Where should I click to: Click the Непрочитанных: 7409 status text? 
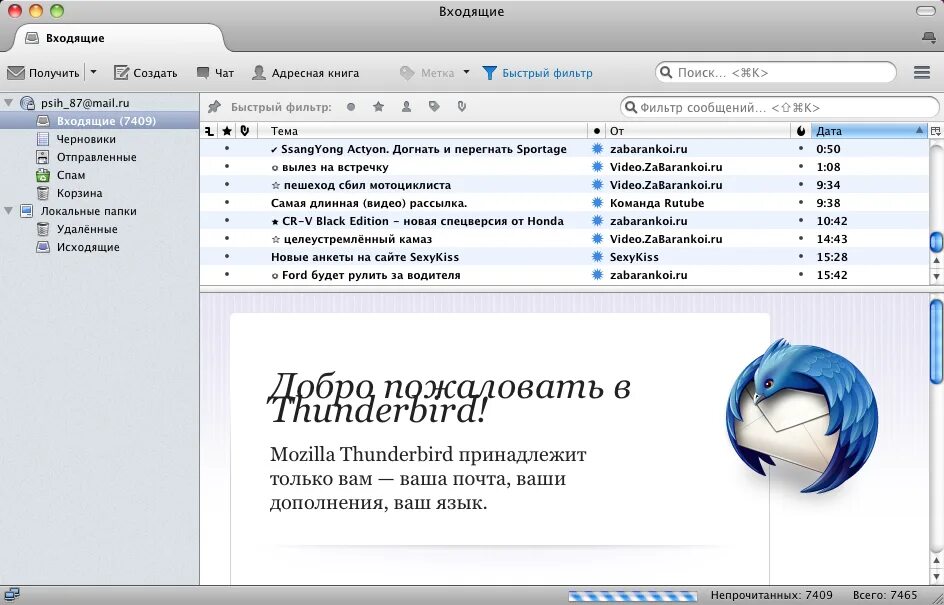(771, 595)
